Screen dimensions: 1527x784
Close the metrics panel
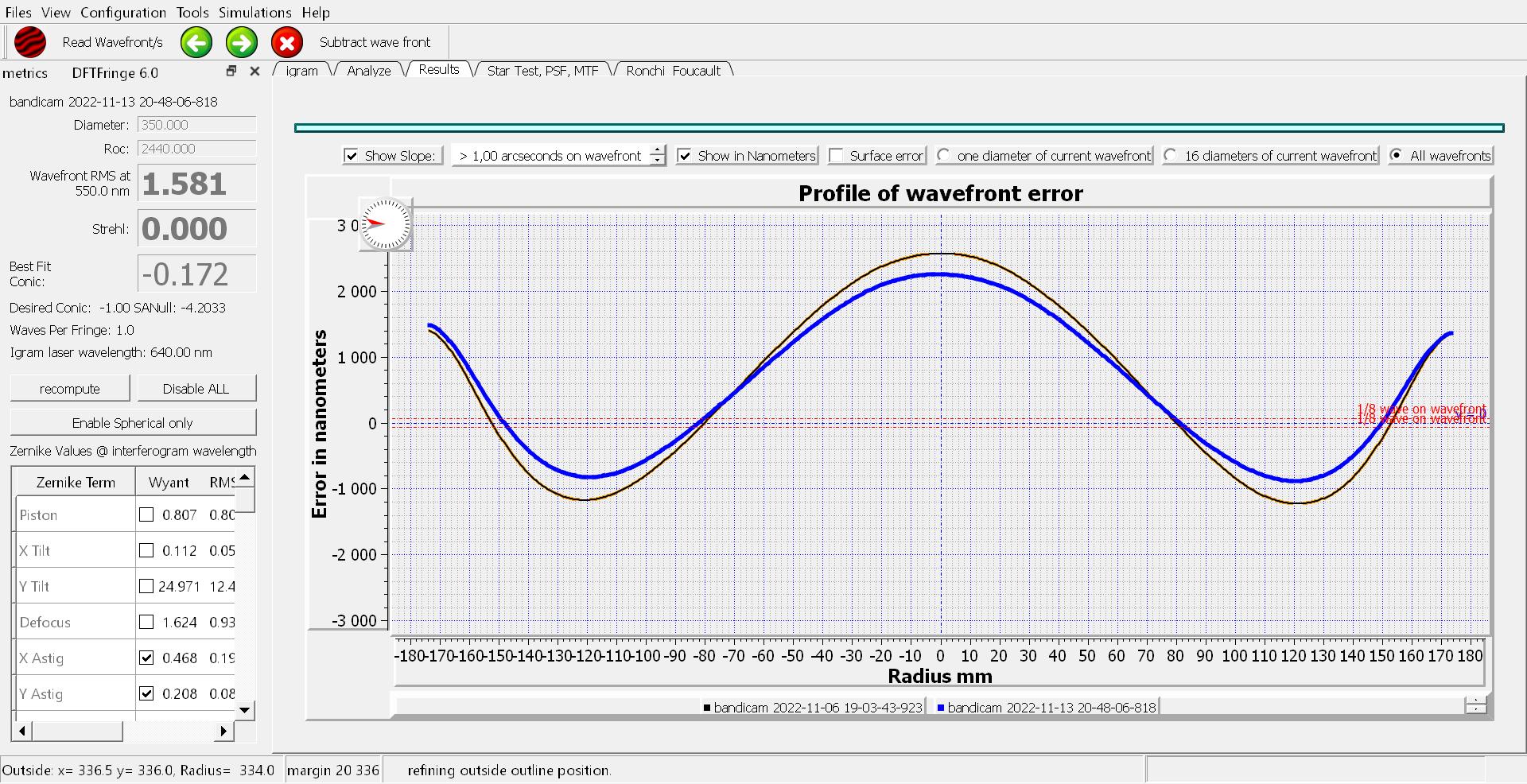click(254, 72)
